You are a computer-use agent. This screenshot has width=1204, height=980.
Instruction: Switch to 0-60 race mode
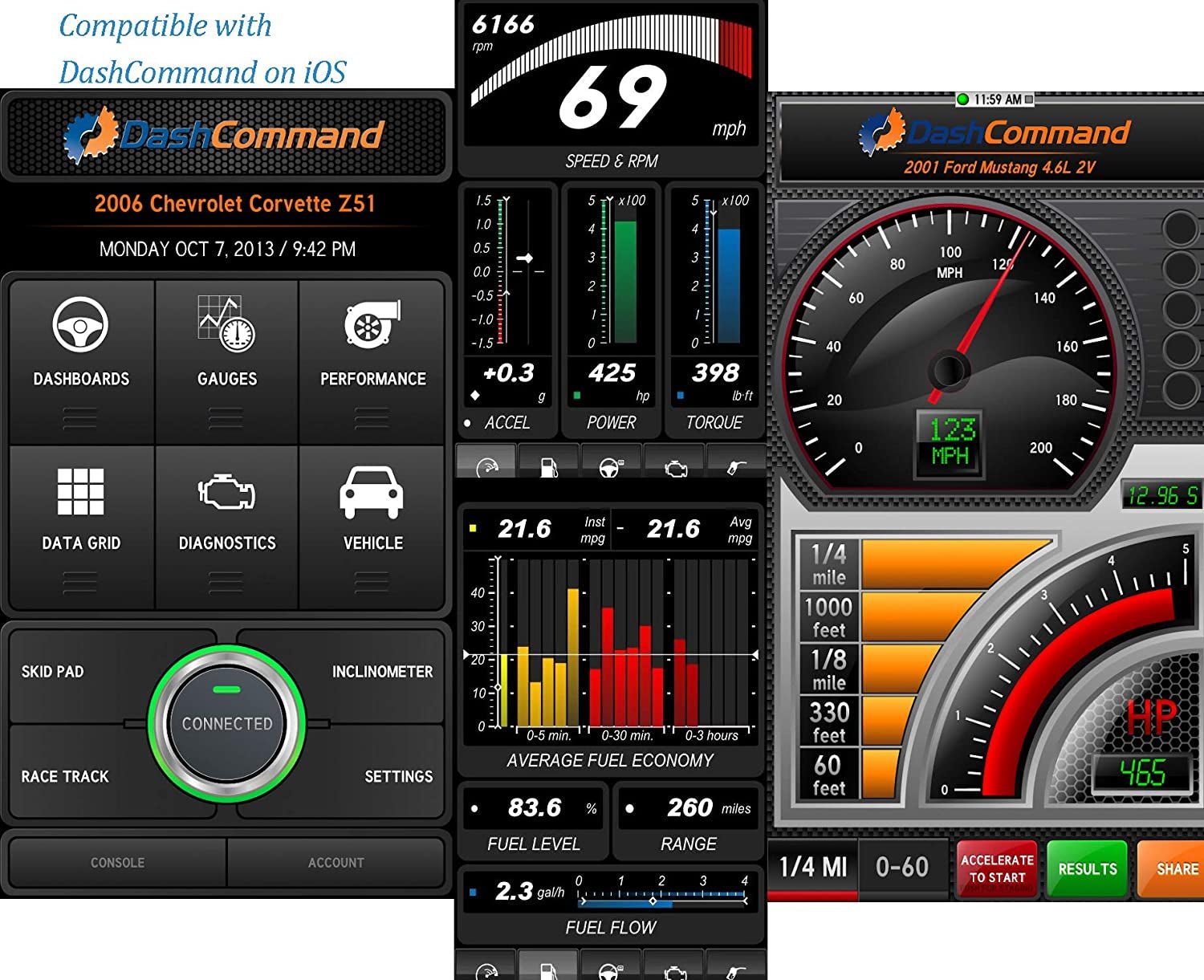pos(902,868)
